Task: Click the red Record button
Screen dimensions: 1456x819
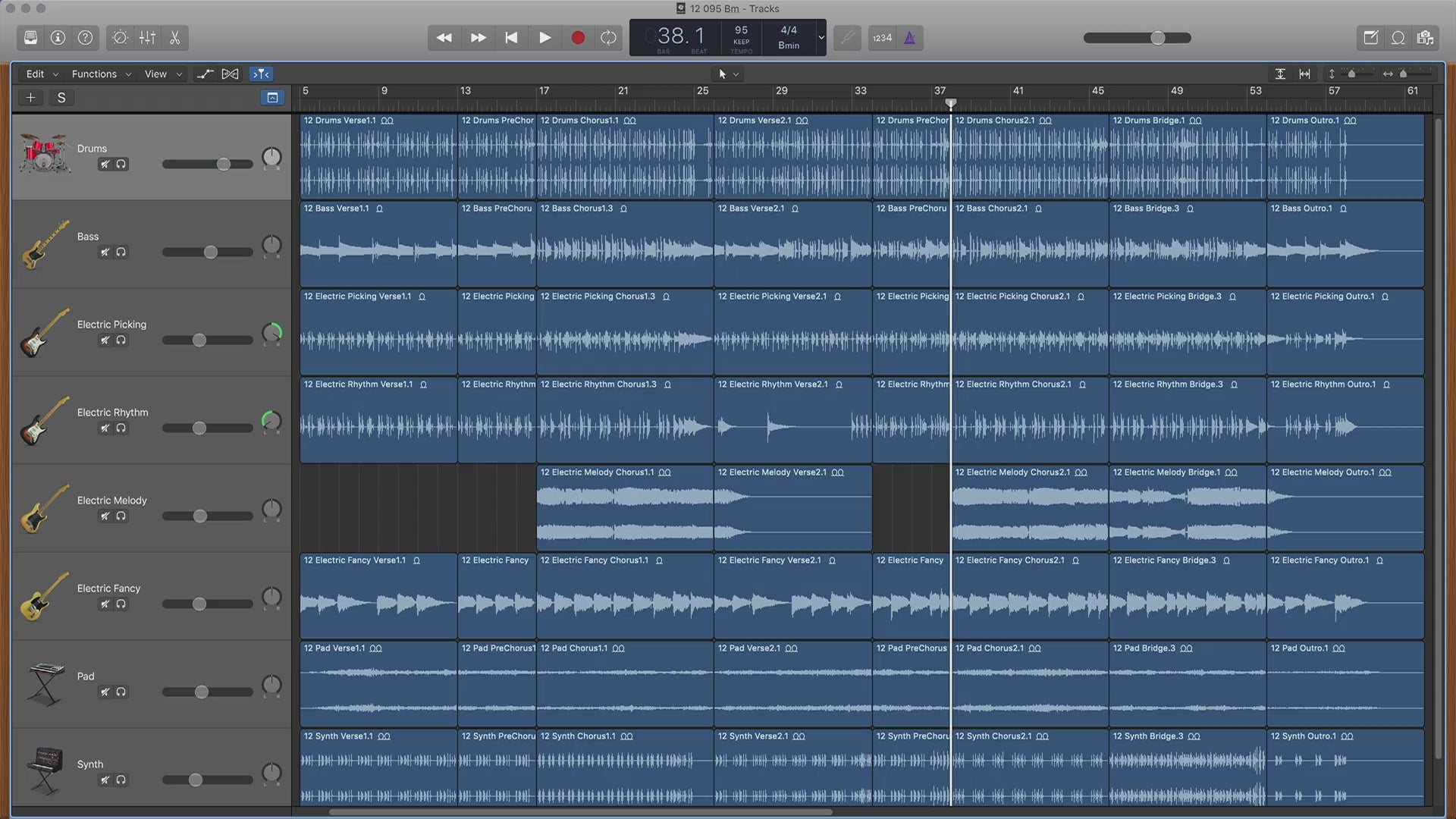Action: click(x=578, y=38)
